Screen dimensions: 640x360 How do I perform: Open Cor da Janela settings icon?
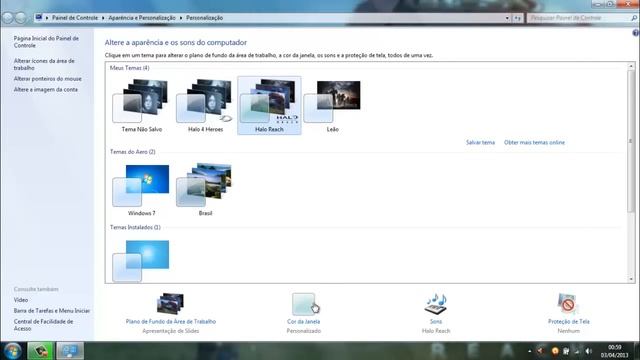[304, 304]
